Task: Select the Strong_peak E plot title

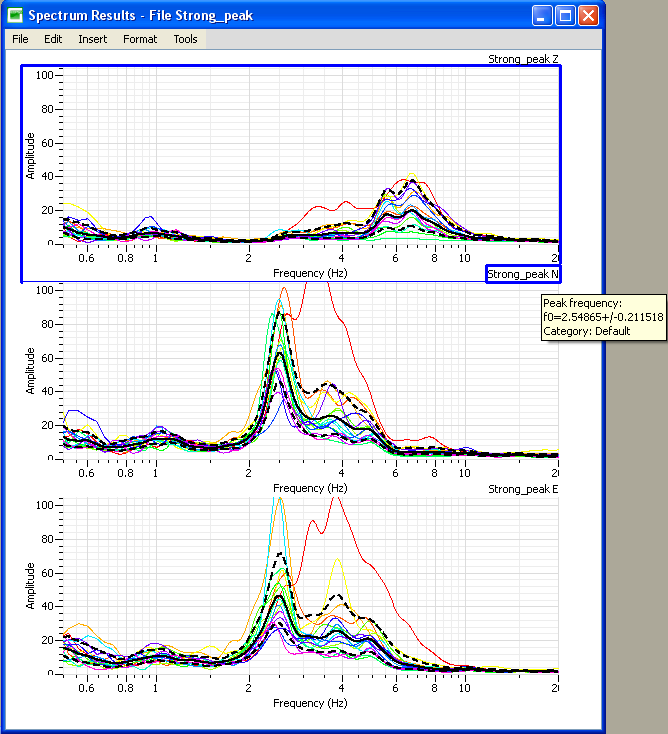Action: point(523,489)
